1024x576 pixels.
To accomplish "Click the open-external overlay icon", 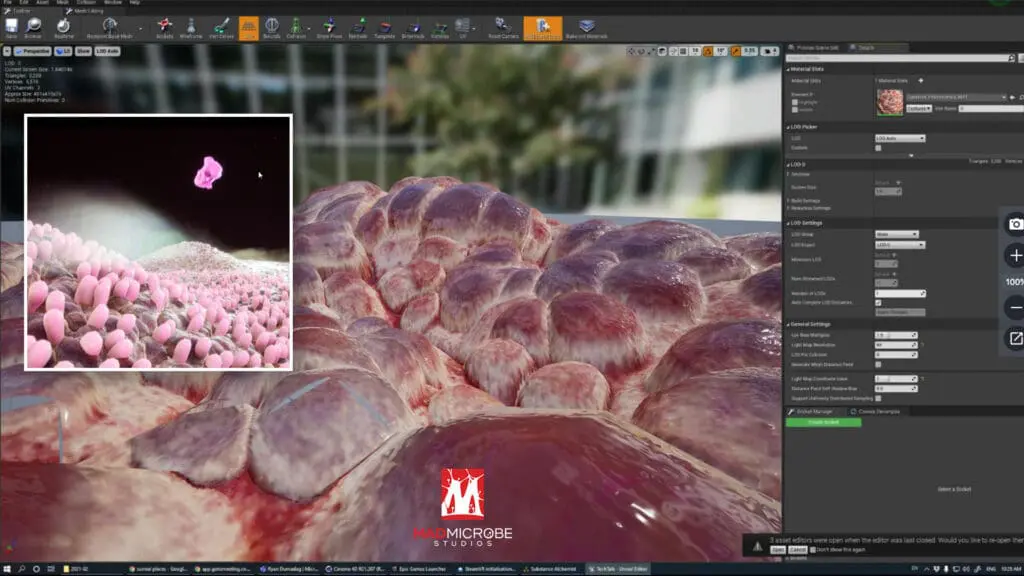I will tap(1015, 338).
